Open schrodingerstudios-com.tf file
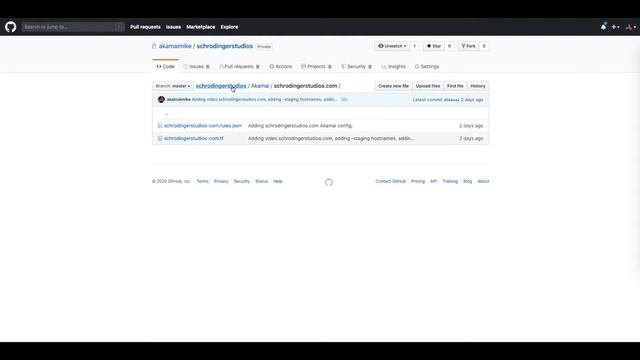 click(x=193, y=138)
